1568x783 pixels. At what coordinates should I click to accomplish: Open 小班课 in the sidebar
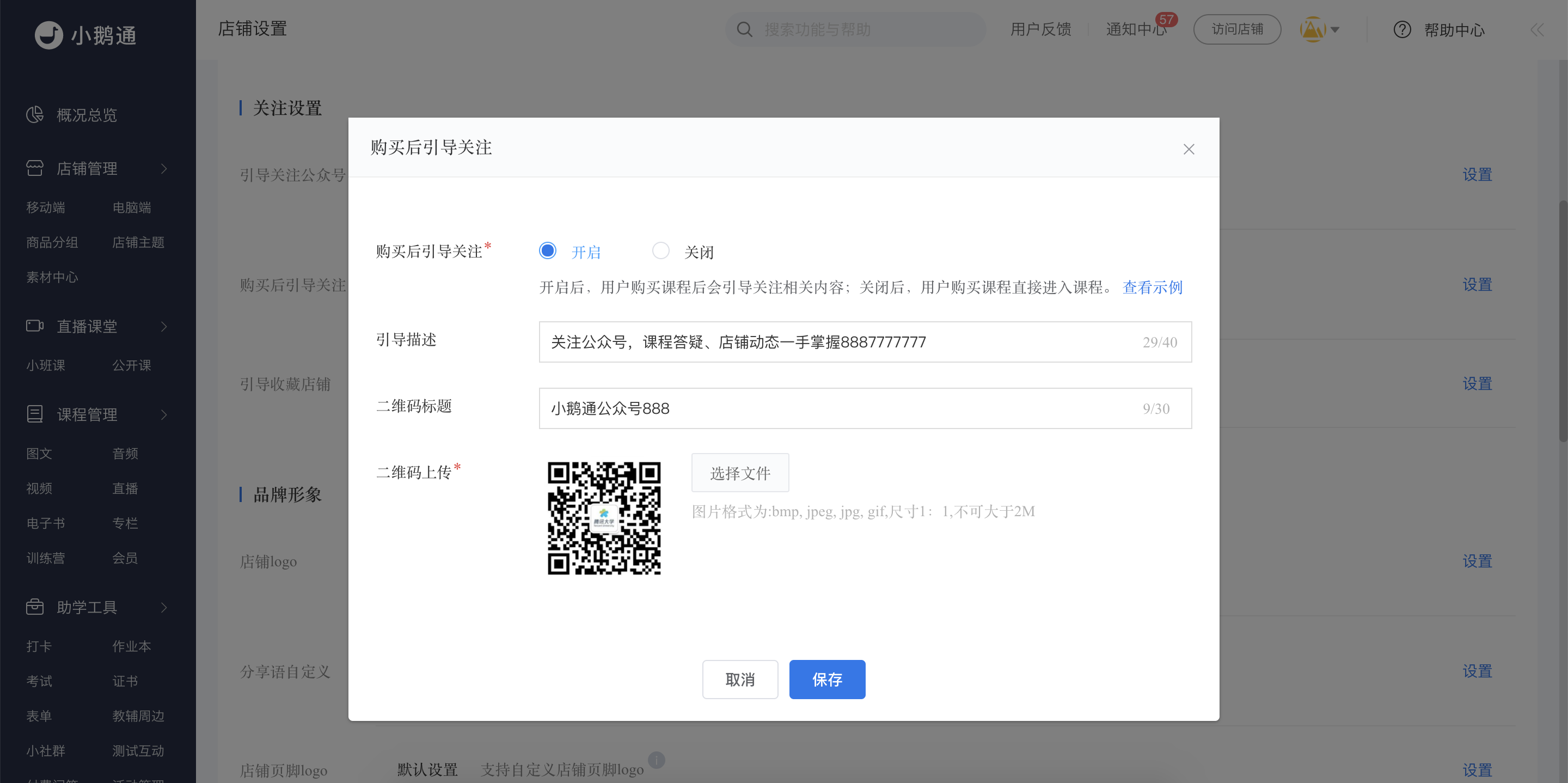click(x=46, y=365)
